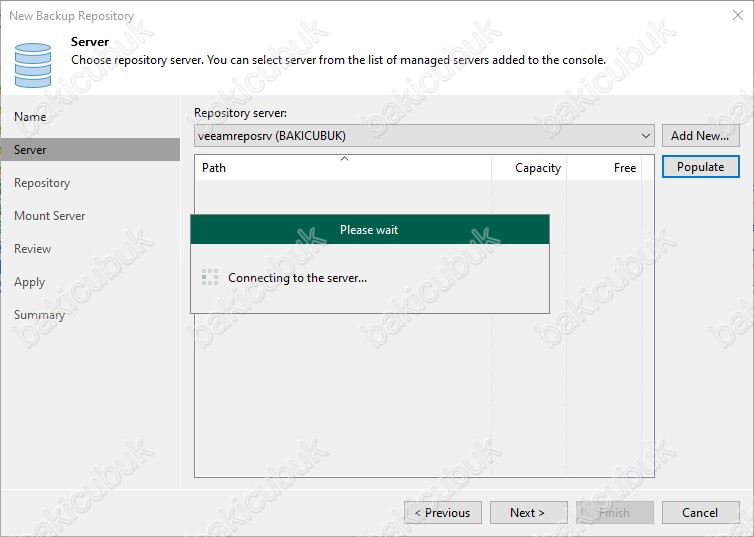The height and width of the screenshot is (537, 754).
Task: Click the 'Repository server:' label
Action: [x=240, y=113]
